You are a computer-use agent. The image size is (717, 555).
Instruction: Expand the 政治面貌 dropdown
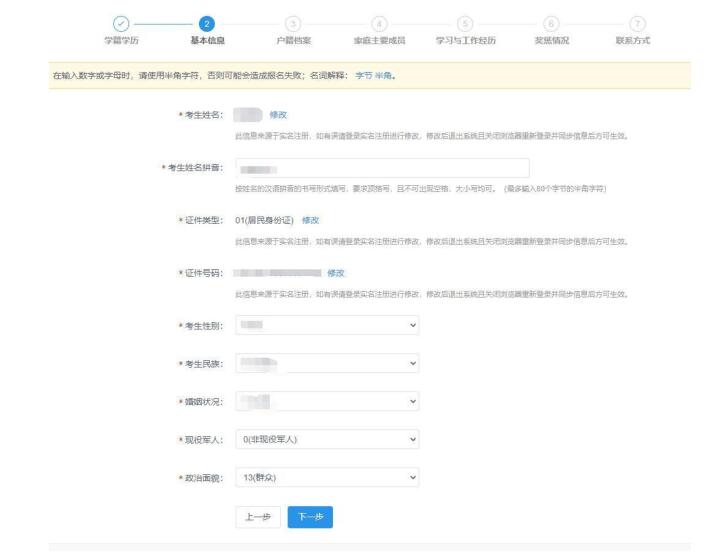point(327,477)
